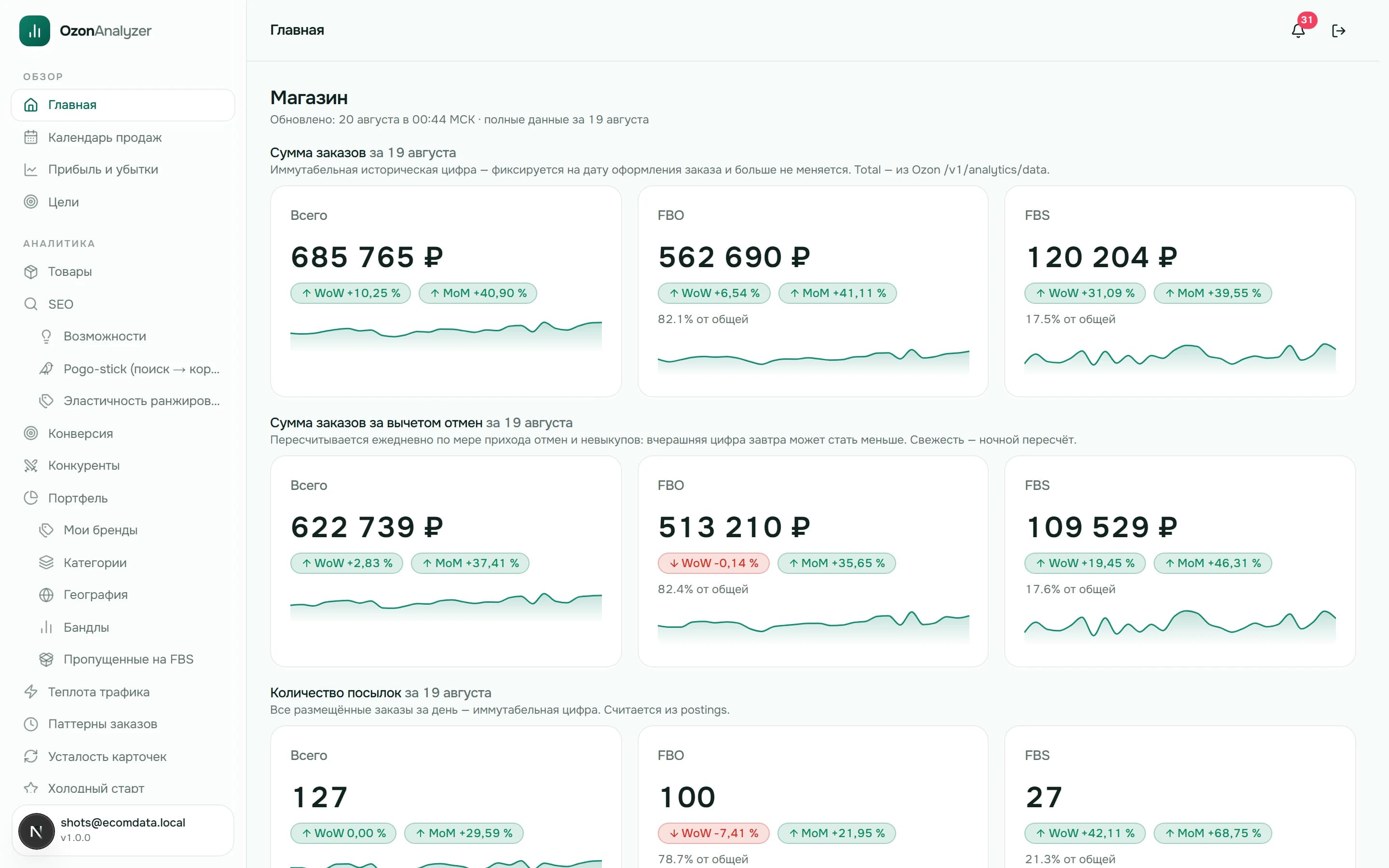
Task: Click the 82.1% от общей text
Action: click(x=703, y=319)
